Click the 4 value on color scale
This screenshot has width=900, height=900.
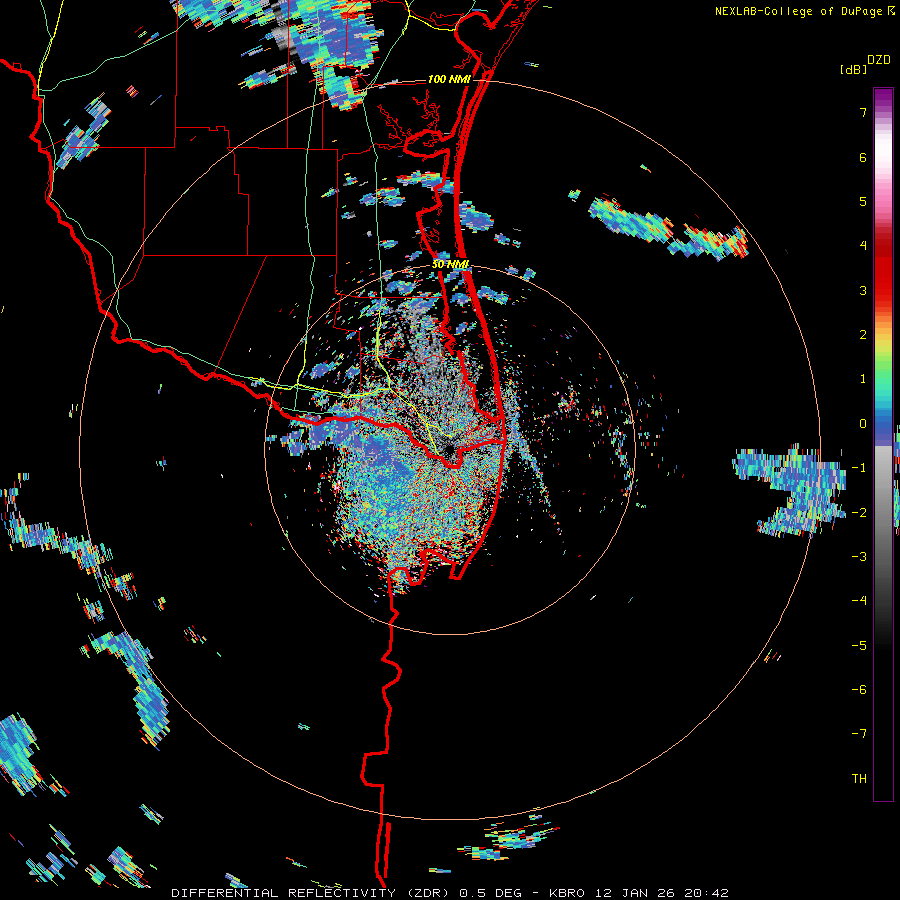[863, 246]
